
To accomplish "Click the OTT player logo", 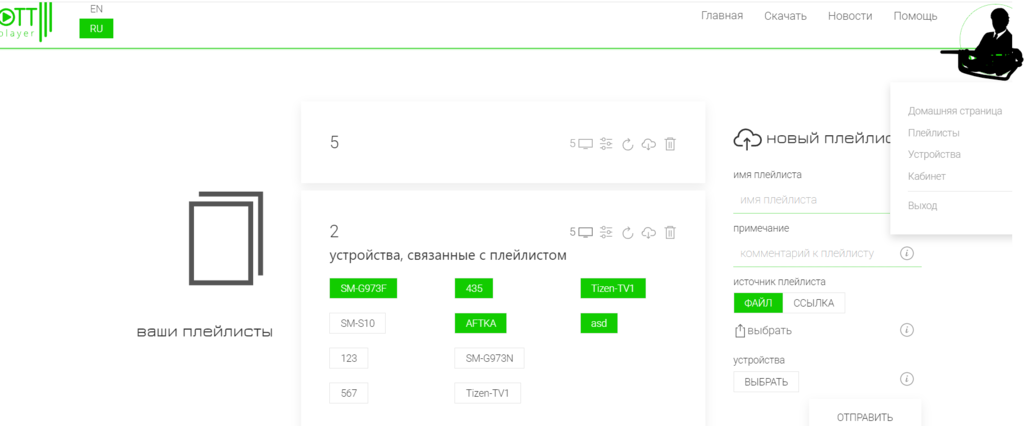I will click(x=26, y=21).
